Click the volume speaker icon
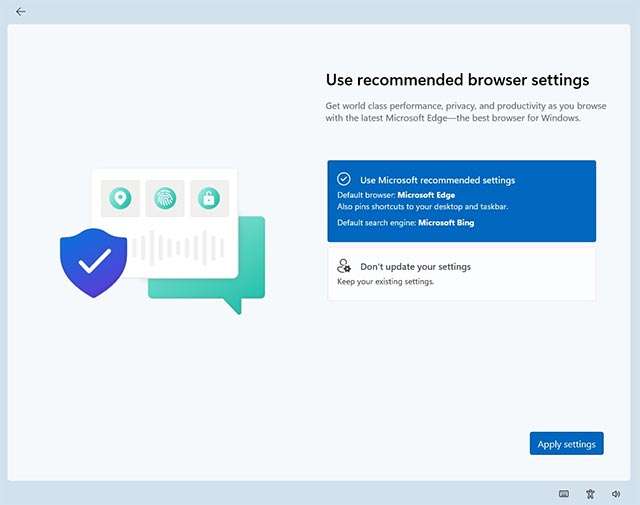This screenshot has height=505, width=640. click(616, 494)
